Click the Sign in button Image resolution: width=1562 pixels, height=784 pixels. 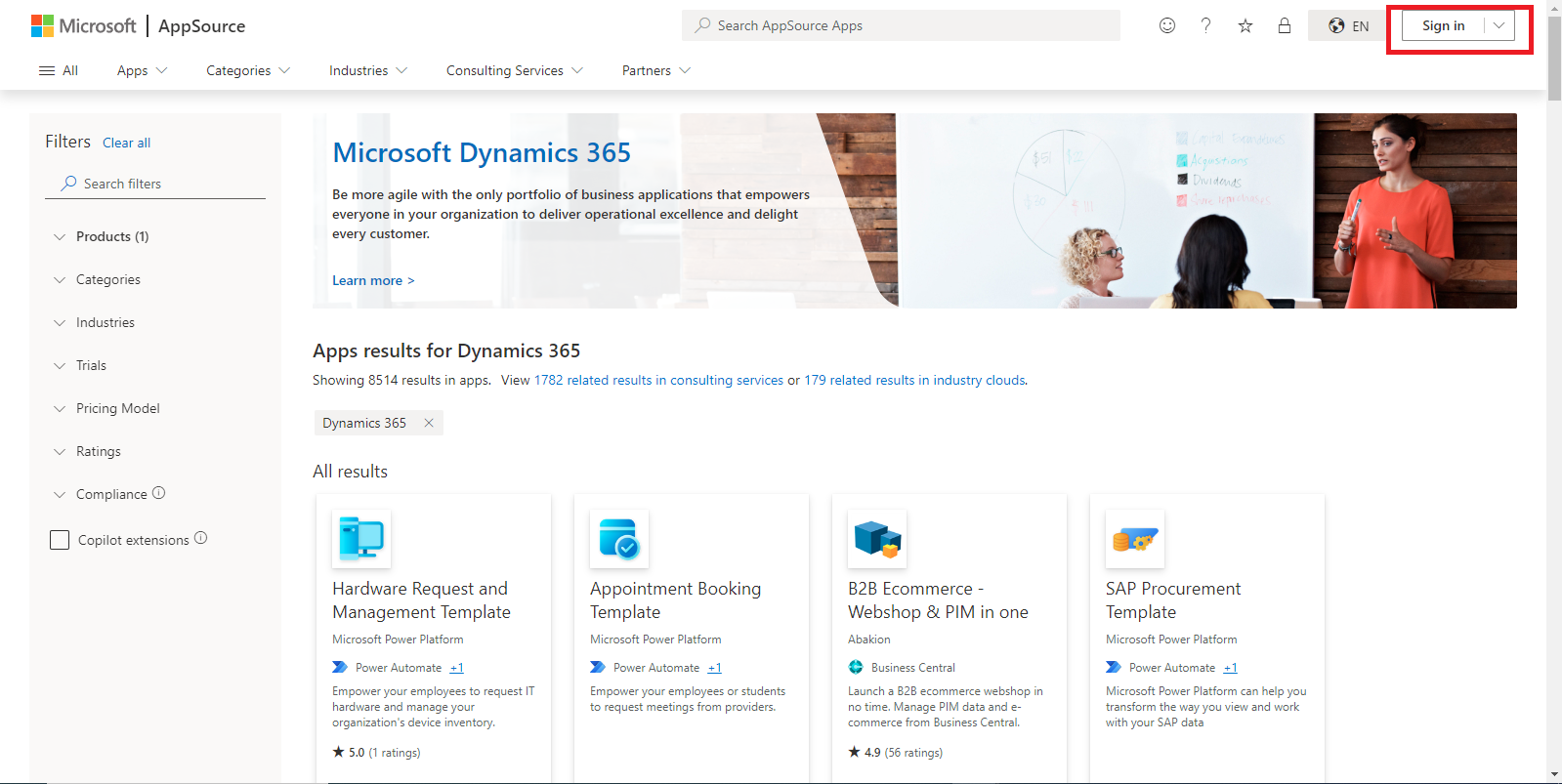[x=1443, y=25]
